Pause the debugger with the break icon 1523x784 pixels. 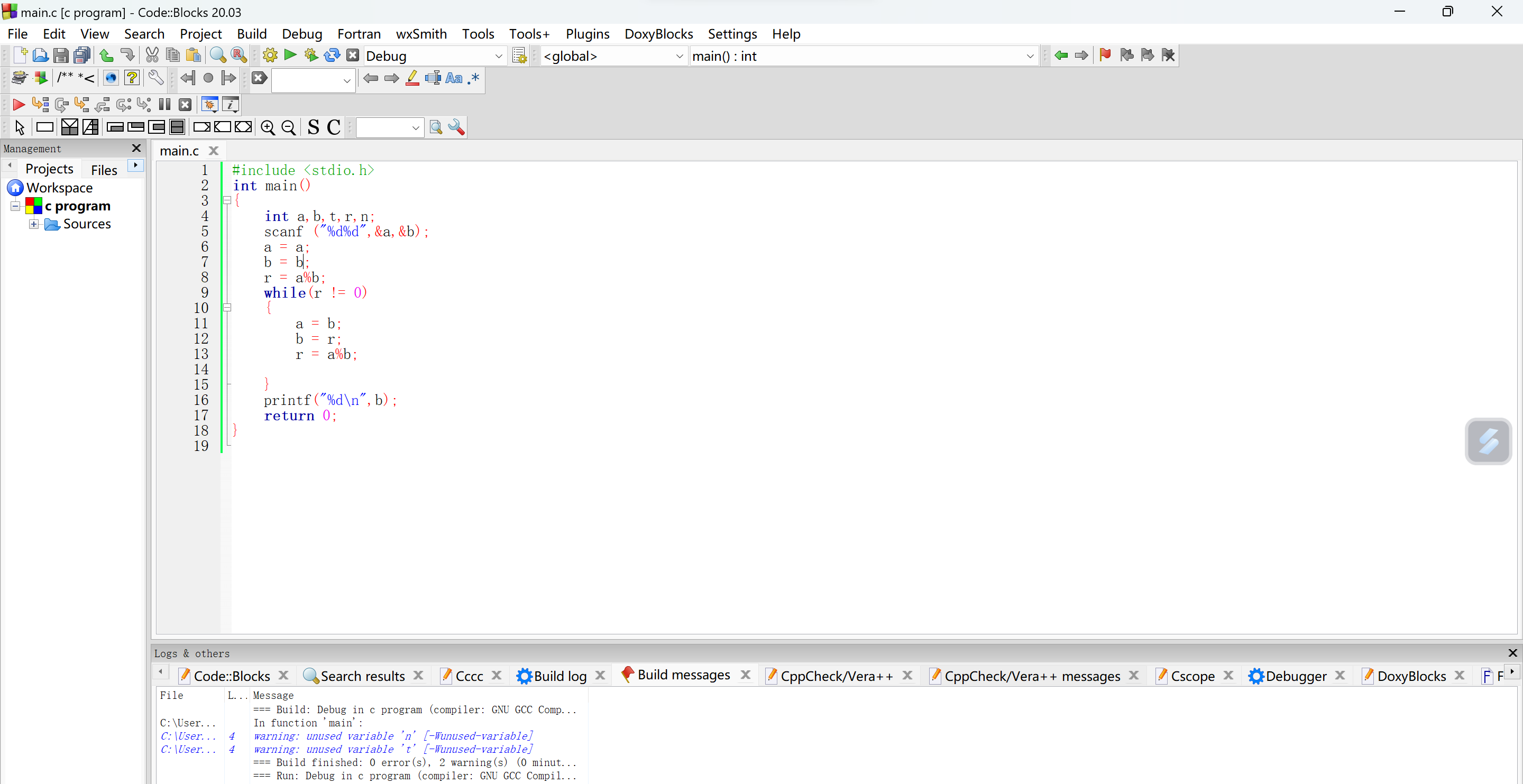click(x=165, y=105)
